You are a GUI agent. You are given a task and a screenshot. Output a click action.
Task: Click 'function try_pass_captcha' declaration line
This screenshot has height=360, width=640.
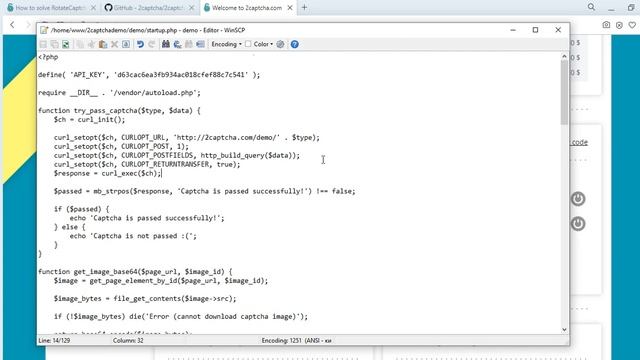coord(120,111)
